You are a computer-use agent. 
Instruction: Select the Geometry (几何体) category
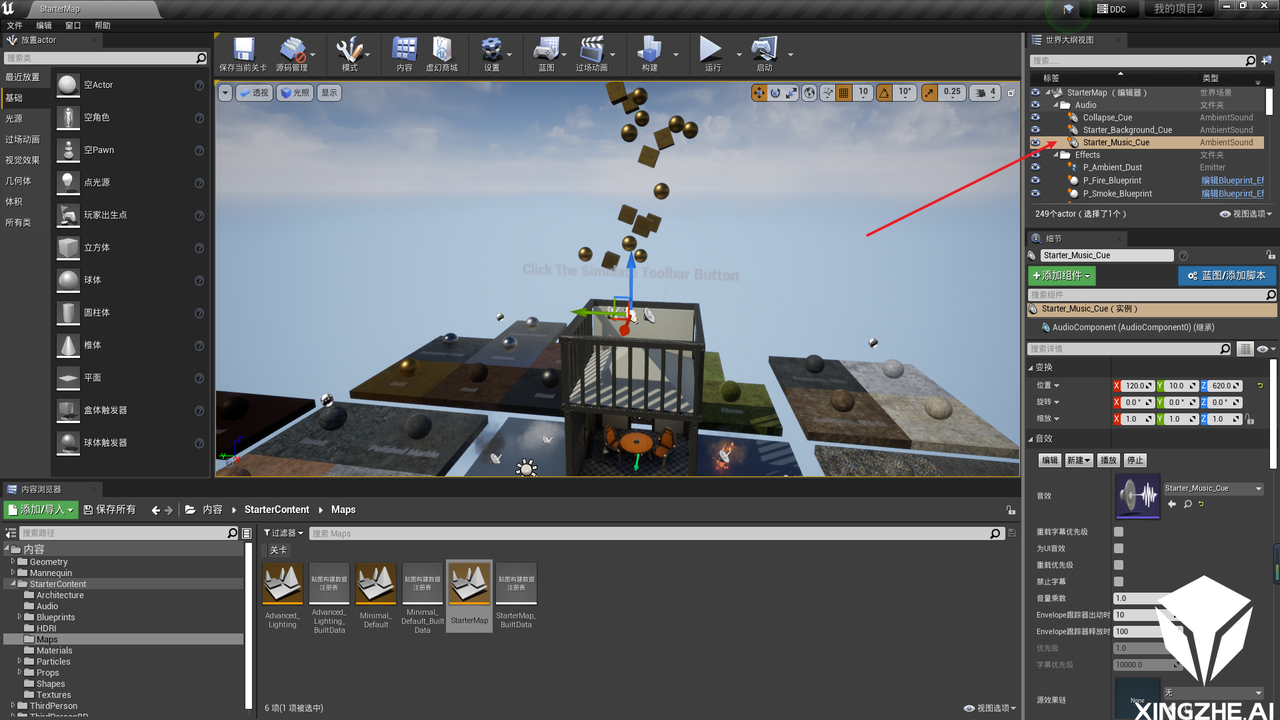pyautogui.click(x=24, y=181)
